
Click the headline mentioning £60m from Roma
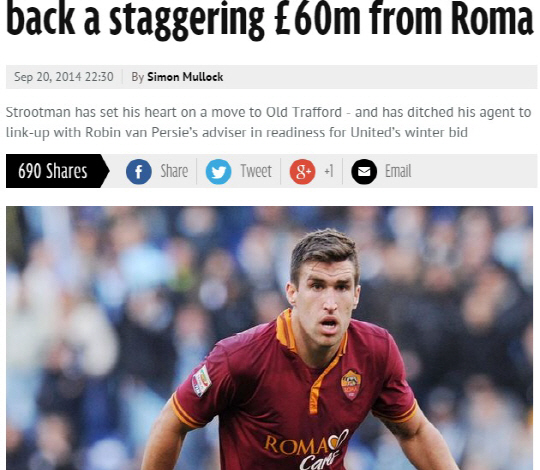(x=270, y=19)
